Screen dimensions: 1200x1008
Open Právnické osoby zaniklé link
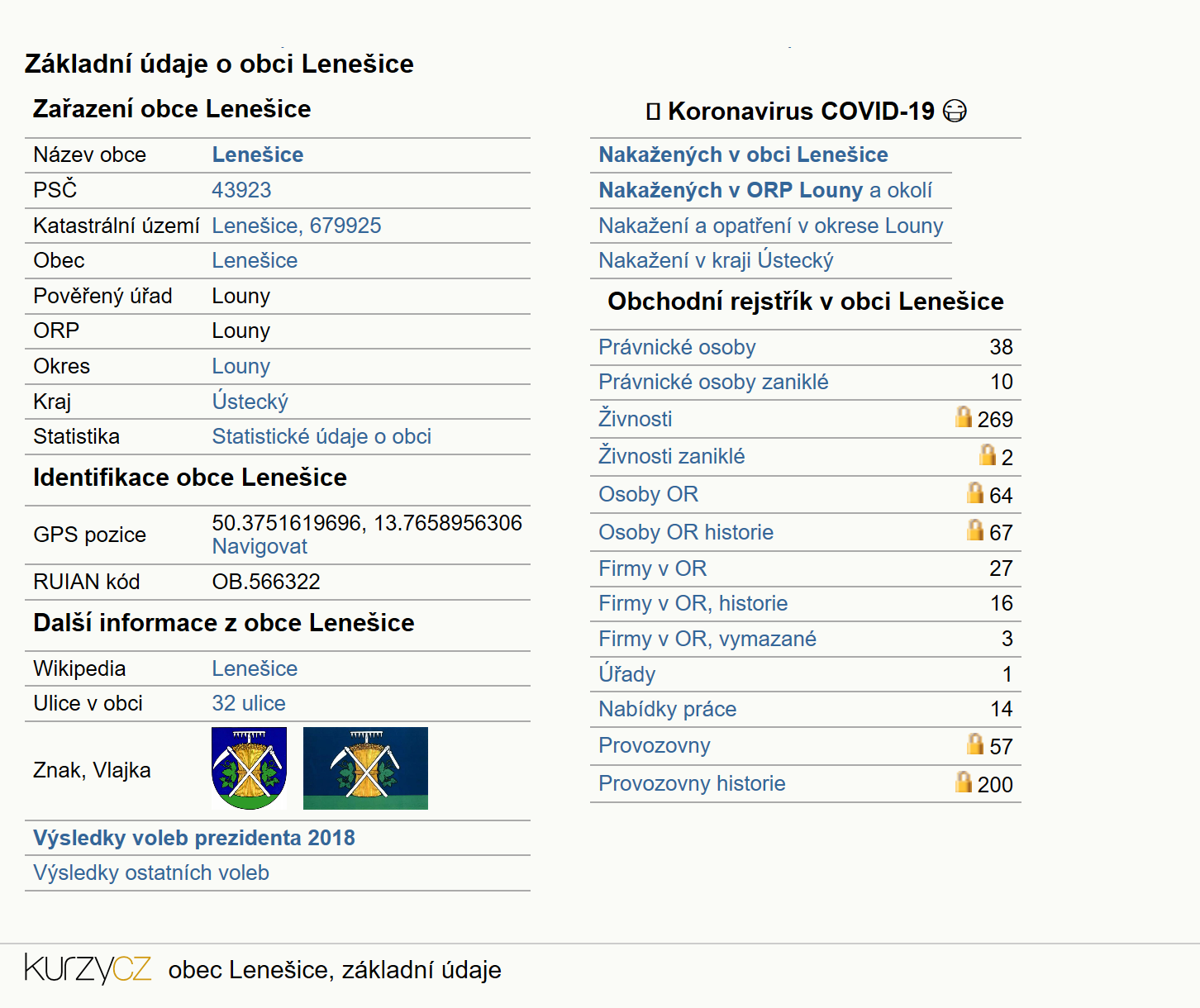pyautogui.click(x=713, y=382)
